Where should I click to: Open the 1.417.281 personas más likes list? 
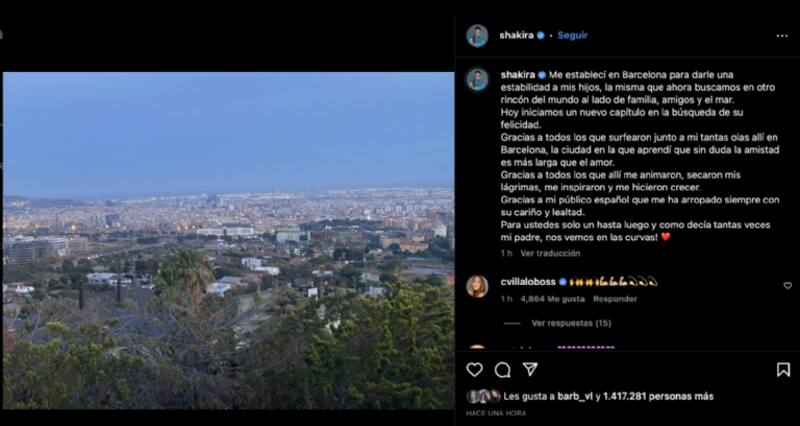[x=658, y=396]
